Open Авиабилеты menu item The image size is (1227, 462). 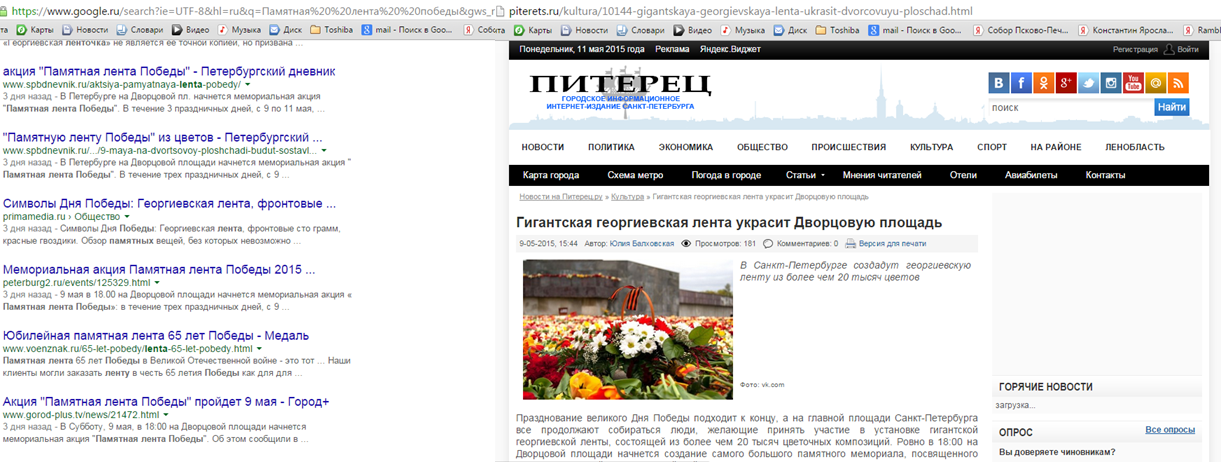(1029, 175)
